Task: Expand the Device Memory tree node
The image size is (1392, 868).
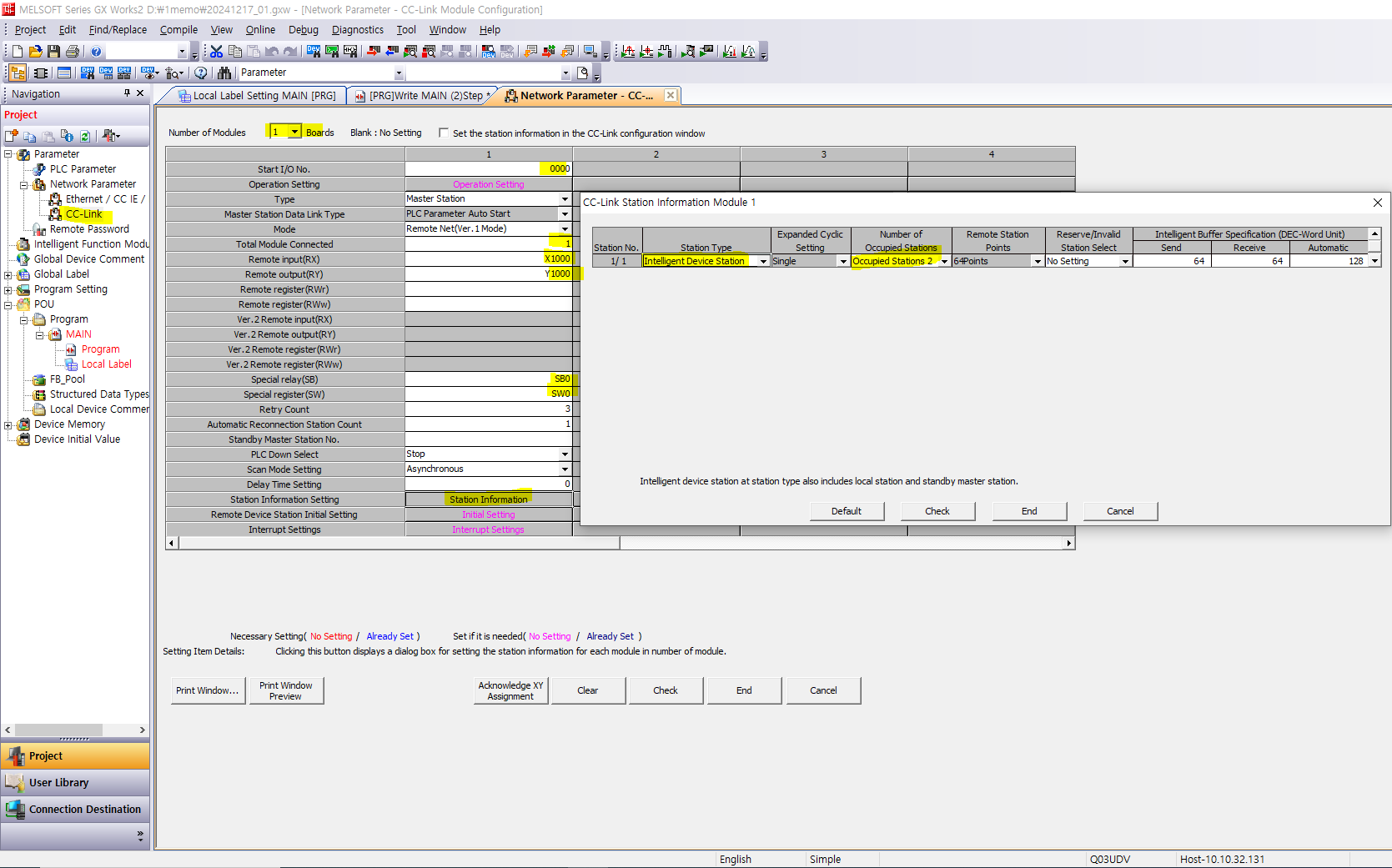Action: tap(8, 425)
